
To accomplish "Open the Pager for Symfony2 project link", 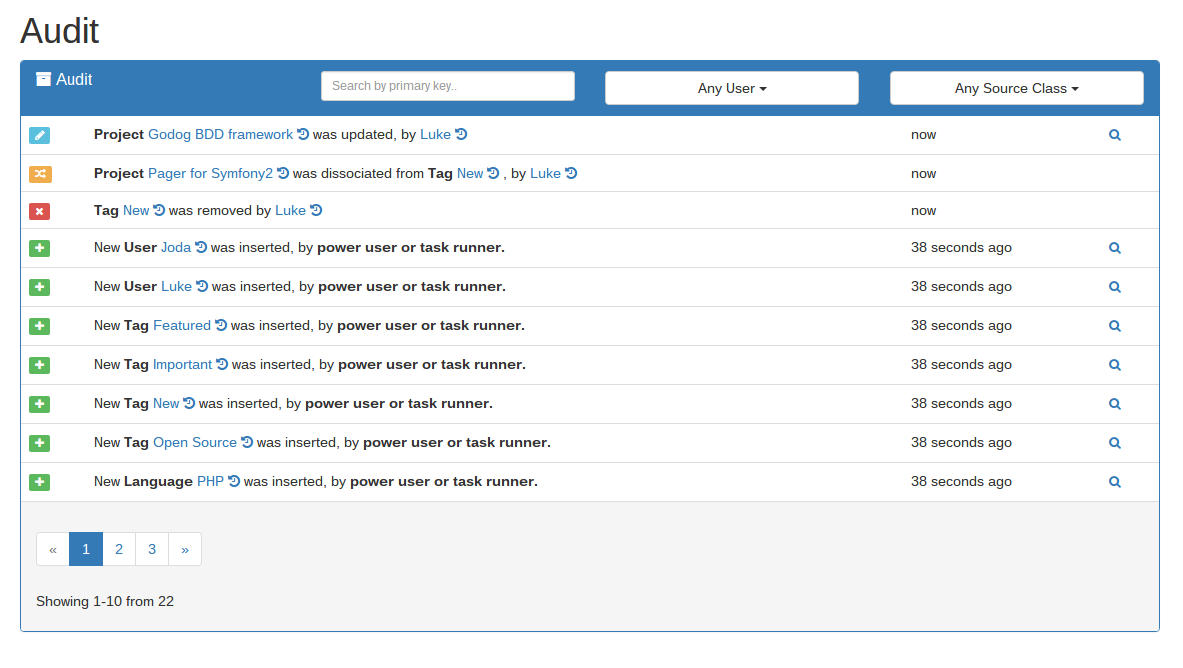I will click(x=210, y=173).
